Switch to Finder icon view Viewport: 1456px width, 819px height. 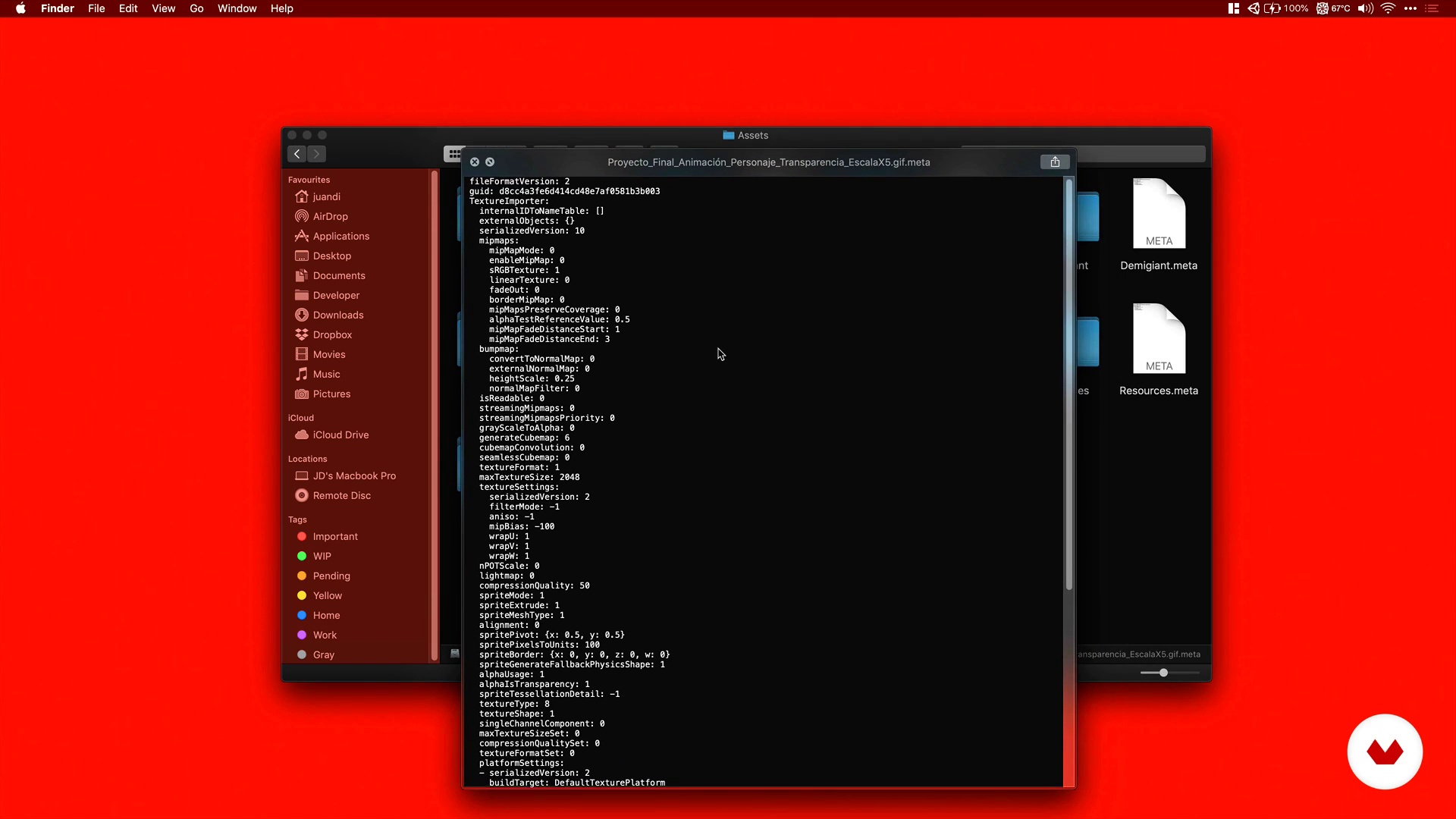click(x=453, y=154)
